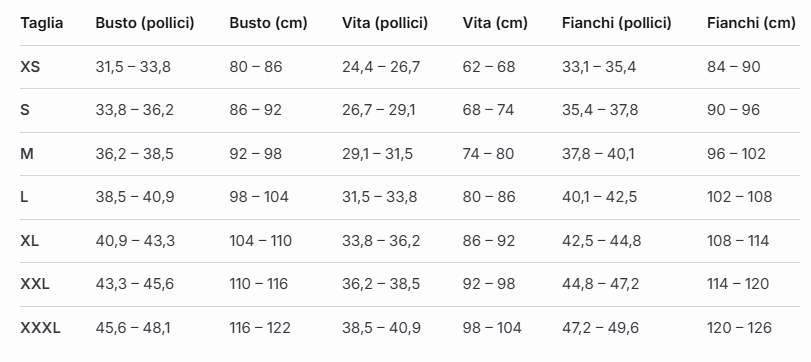The height and width of the screenshot is (362, 811).
Task: Click the S hips inches 35,4 – 37,8
Action: pos(600,110)
